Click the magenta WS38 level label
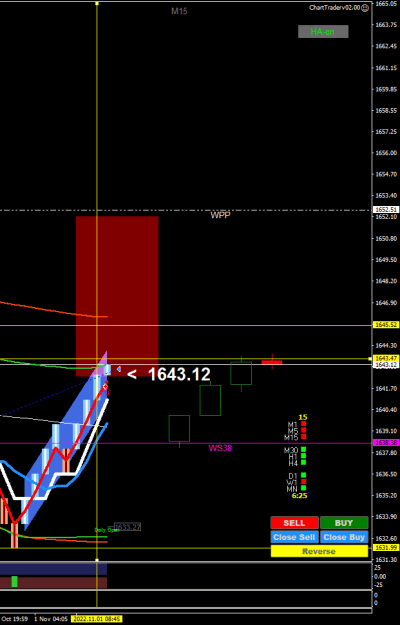 [x=220, y=448]
